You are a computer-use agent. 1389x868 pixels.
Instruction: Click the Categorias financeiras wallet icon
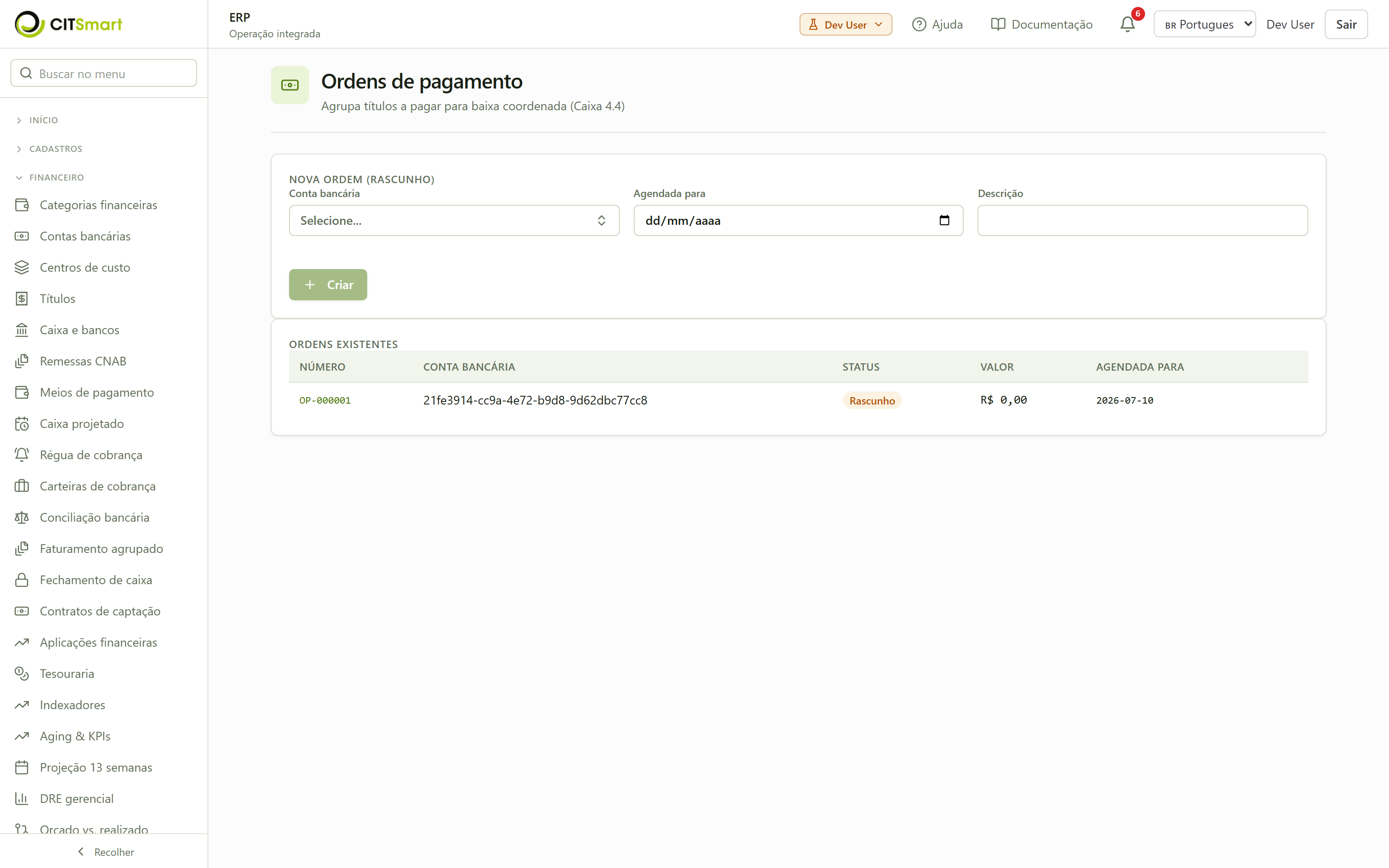(x=22, y=205)
